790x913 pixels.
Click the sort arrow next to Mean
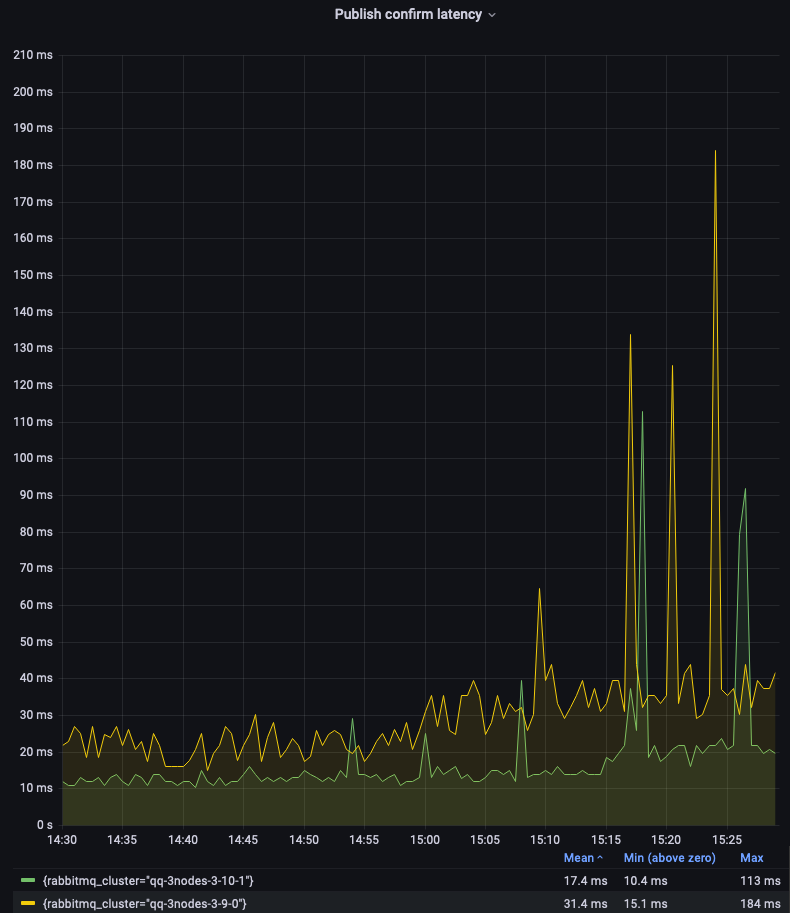point(600,858)
